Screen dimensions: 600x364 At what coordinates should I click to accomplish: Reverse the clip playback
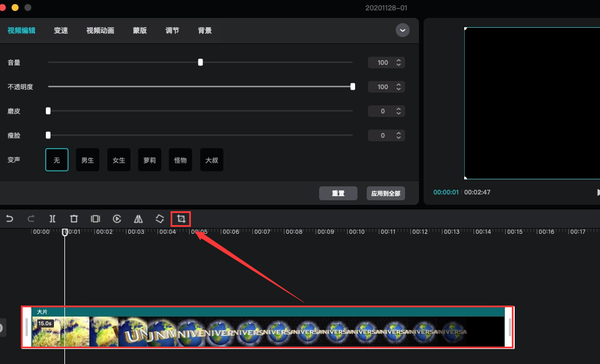point(117,219)
